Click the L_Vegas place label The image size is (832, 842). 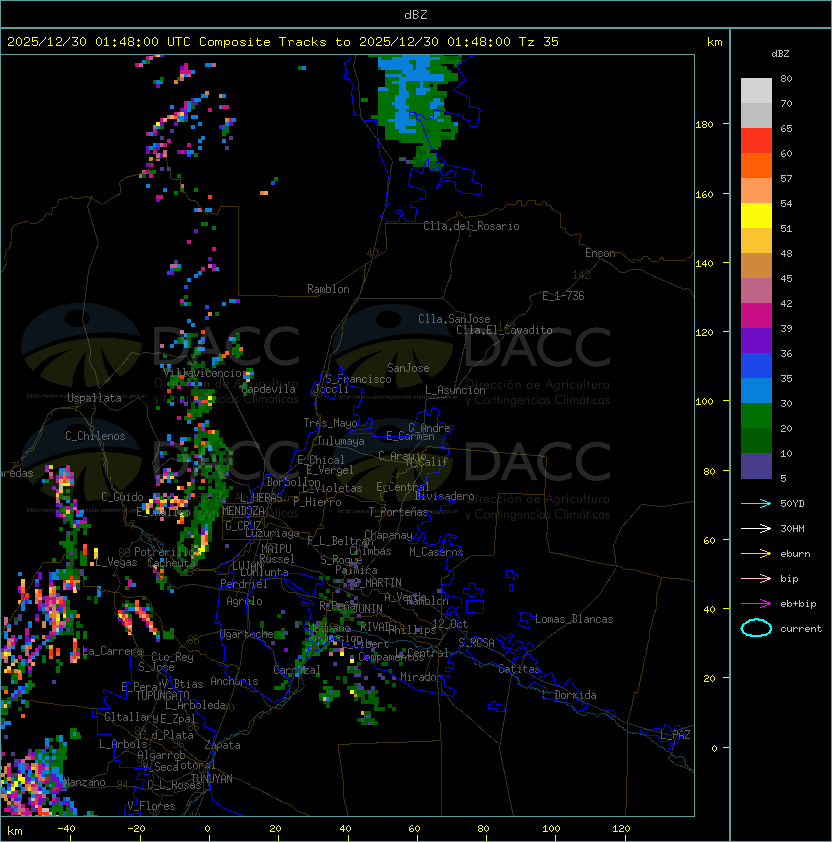pos(116,562)
